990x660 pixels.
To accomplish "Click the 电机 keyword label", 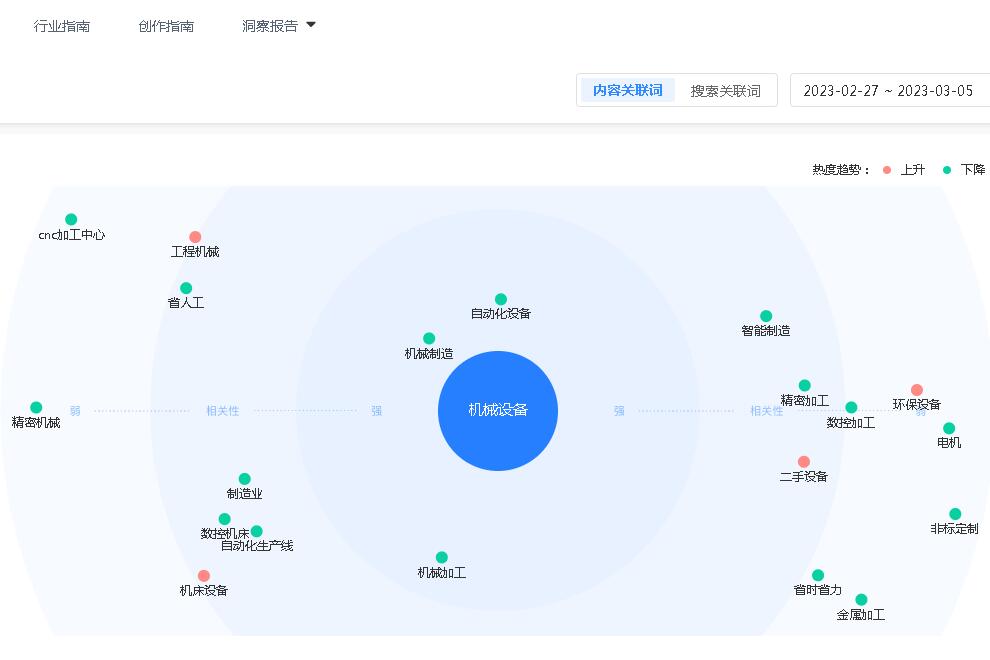I will coord(949,443).
